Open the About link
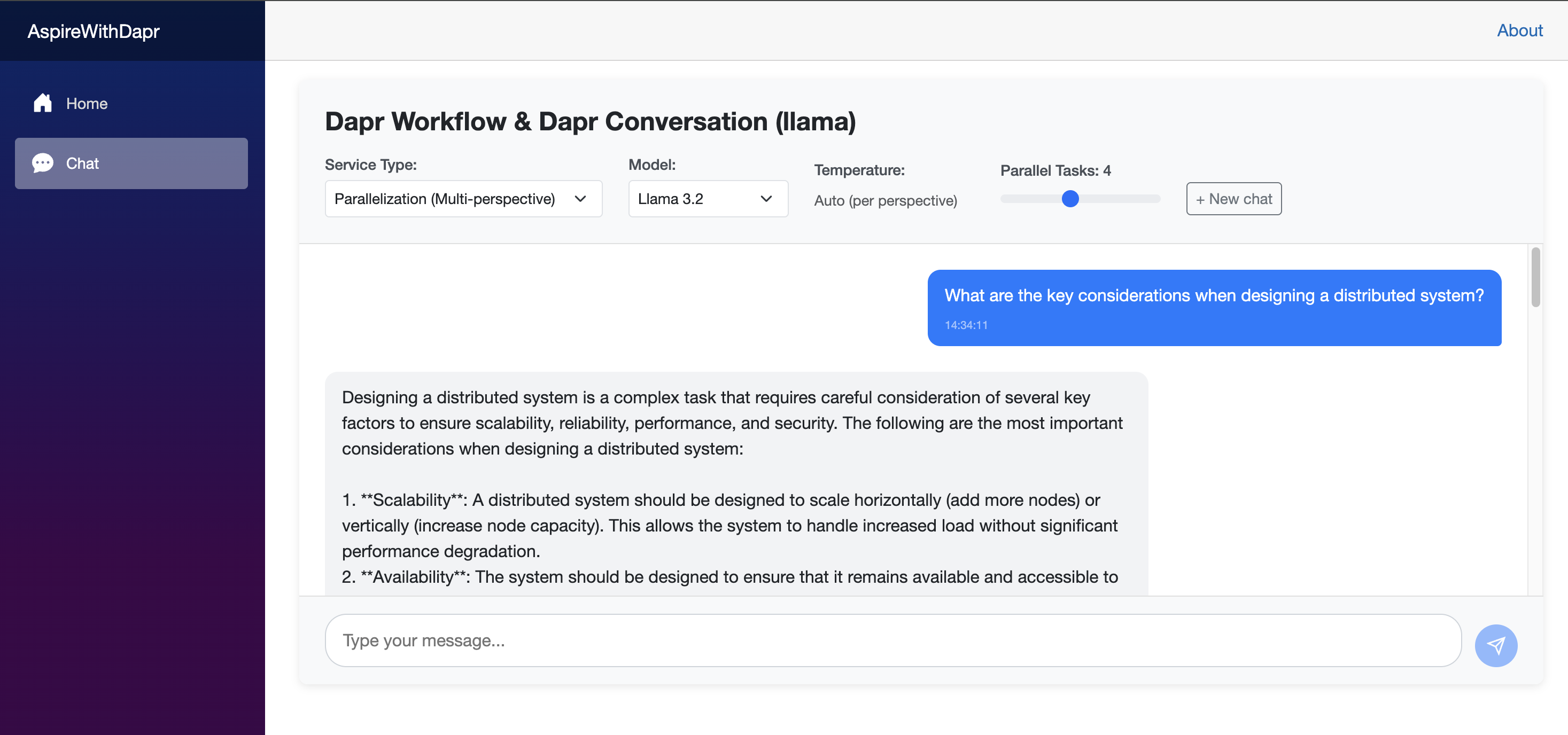The width and height of the screenshot is (1568, 735). click(x=1519, y=30)
